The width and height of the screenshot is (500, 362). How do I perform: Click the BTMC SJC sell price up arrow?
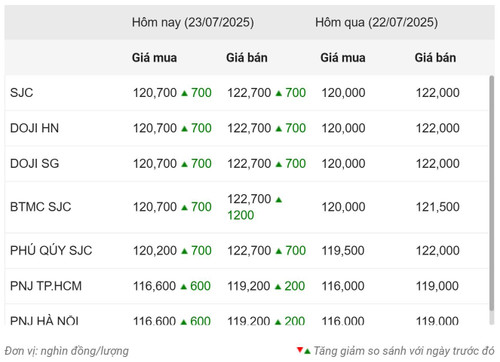(279, 200)
